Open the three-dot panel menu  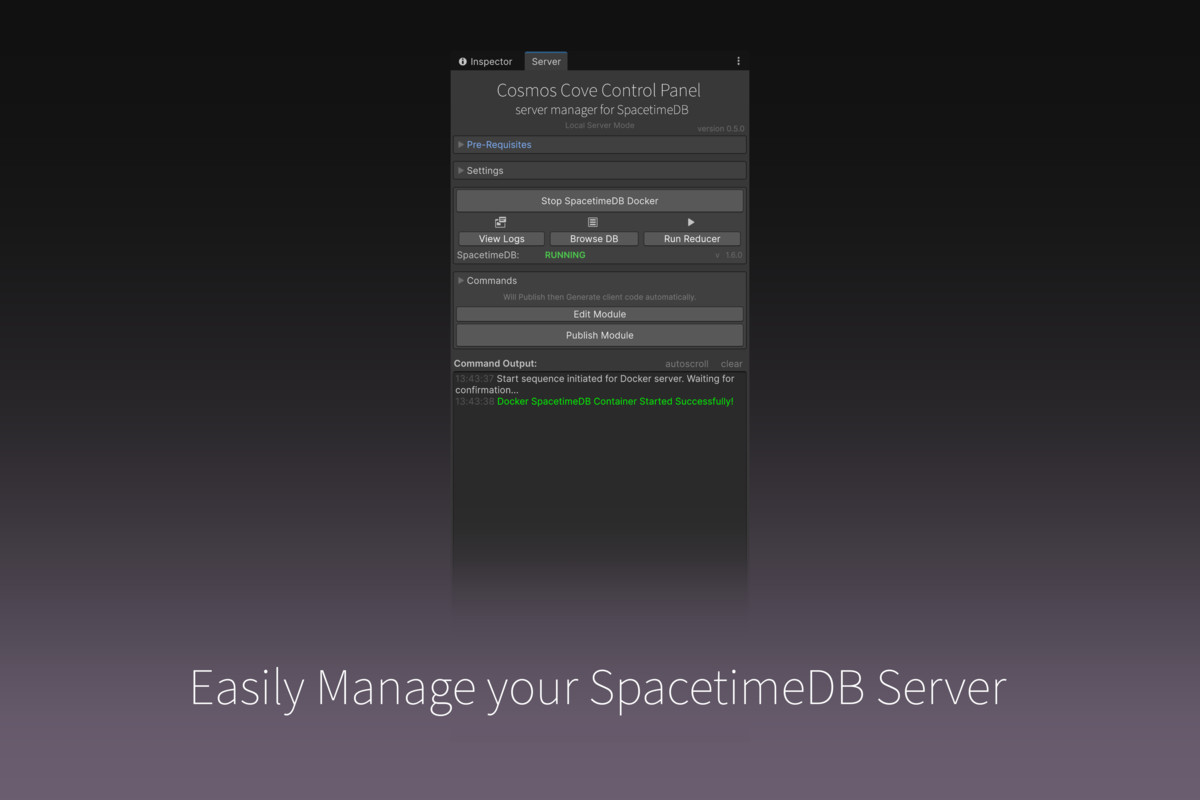(738, 61)
